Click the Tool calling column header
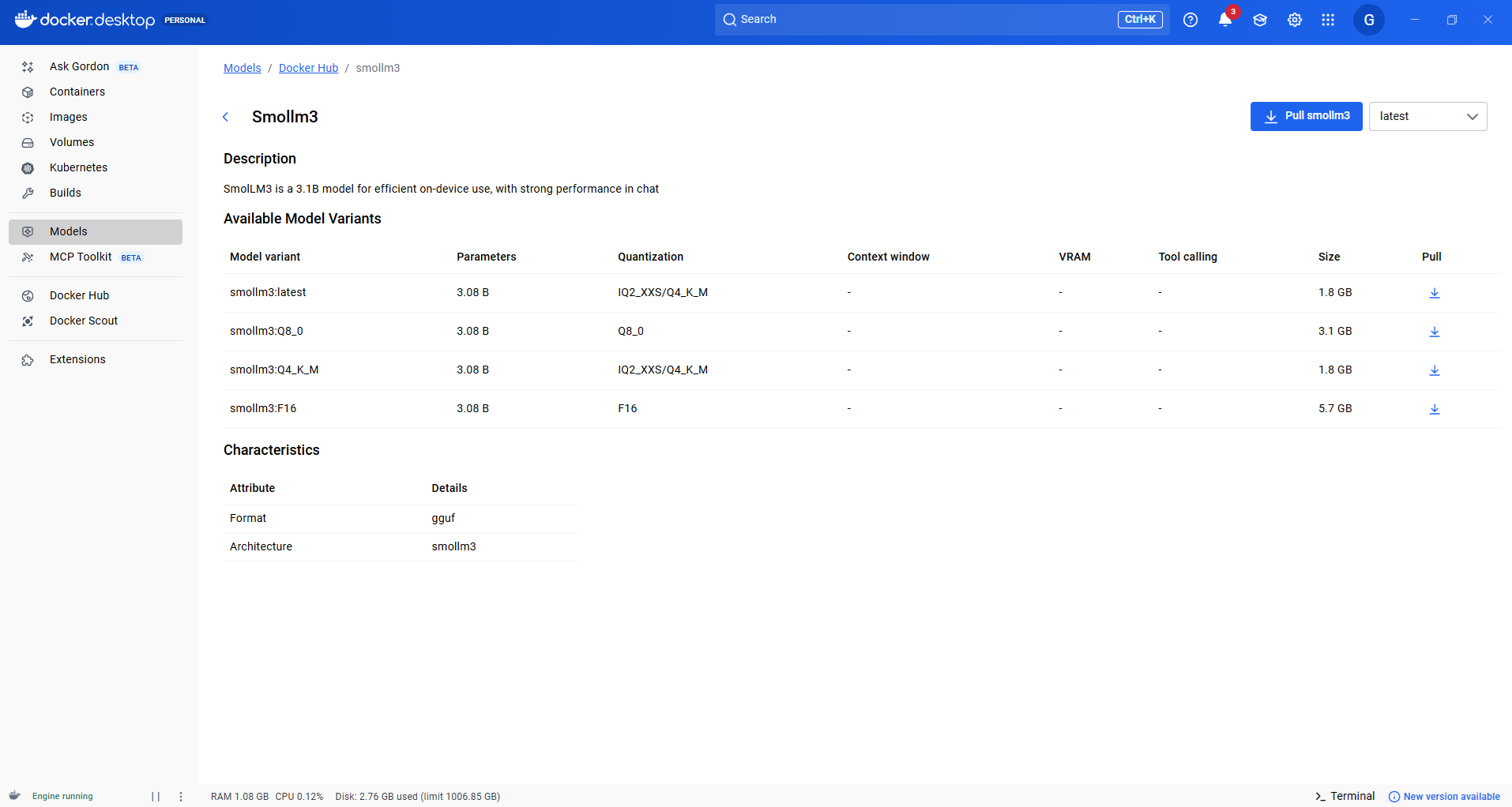1512x807 pixels. [x=1188, y=257]
